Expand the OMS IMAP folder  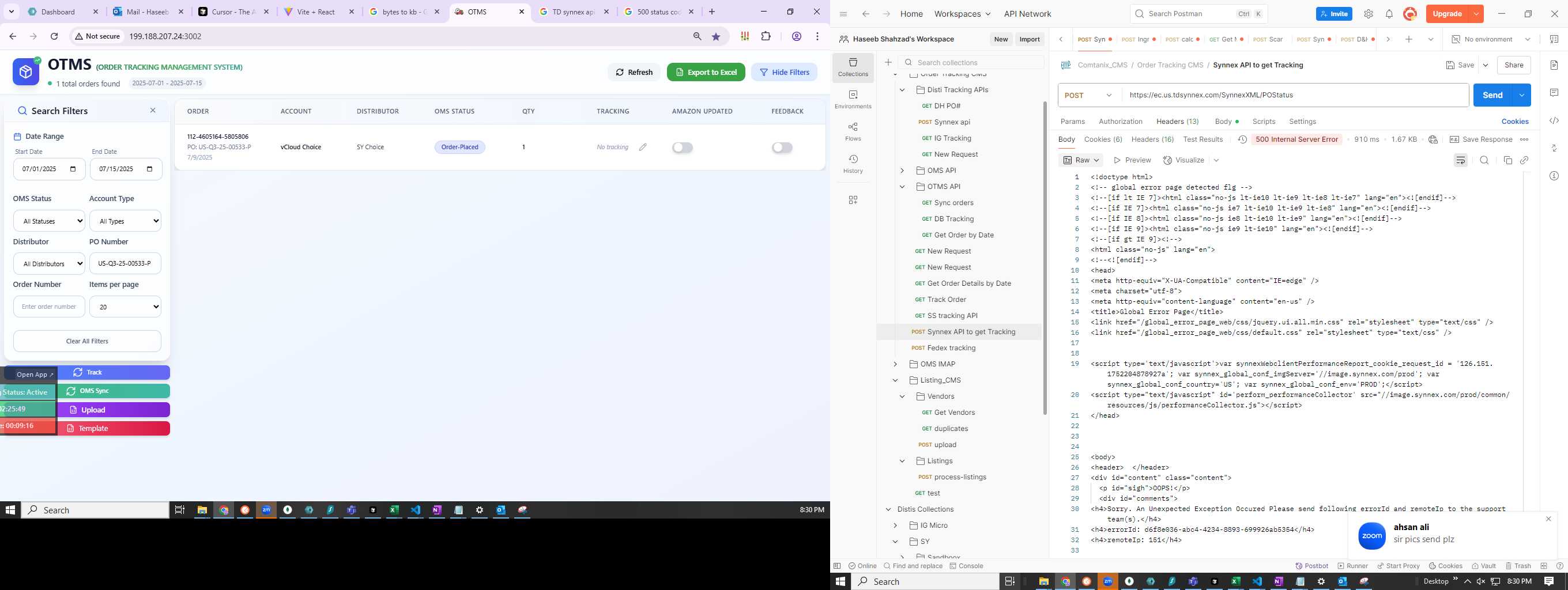click(x=895, y=364)
